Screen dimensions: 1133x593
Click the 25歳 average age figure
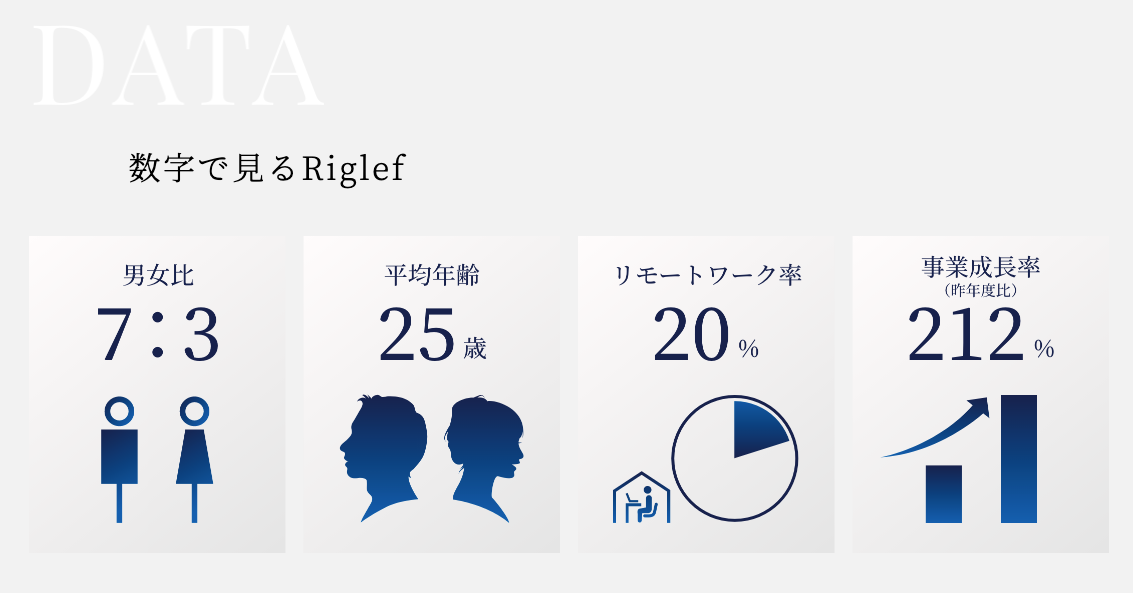coord(431,335)
